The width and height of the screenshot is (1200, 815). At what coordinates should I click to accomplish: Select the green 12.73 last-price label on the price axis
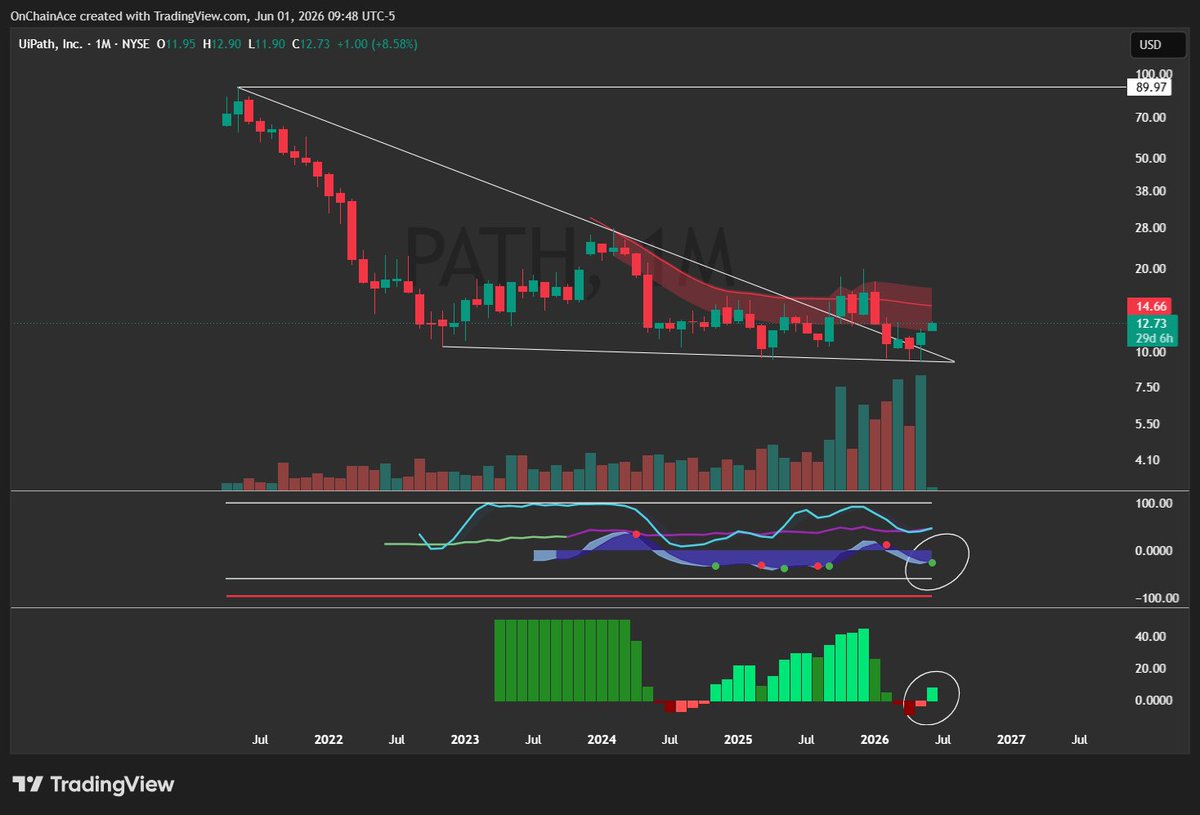(1153, 323)
